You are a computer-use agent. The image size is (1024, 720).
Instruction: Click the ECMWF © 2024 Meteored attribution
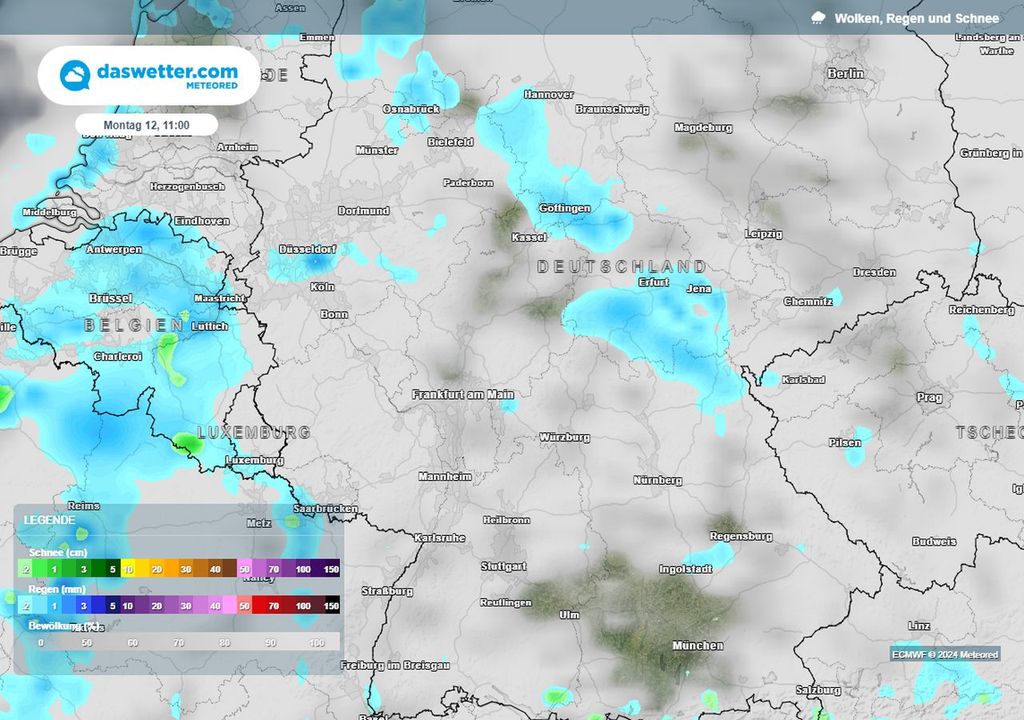click(944, 654)
